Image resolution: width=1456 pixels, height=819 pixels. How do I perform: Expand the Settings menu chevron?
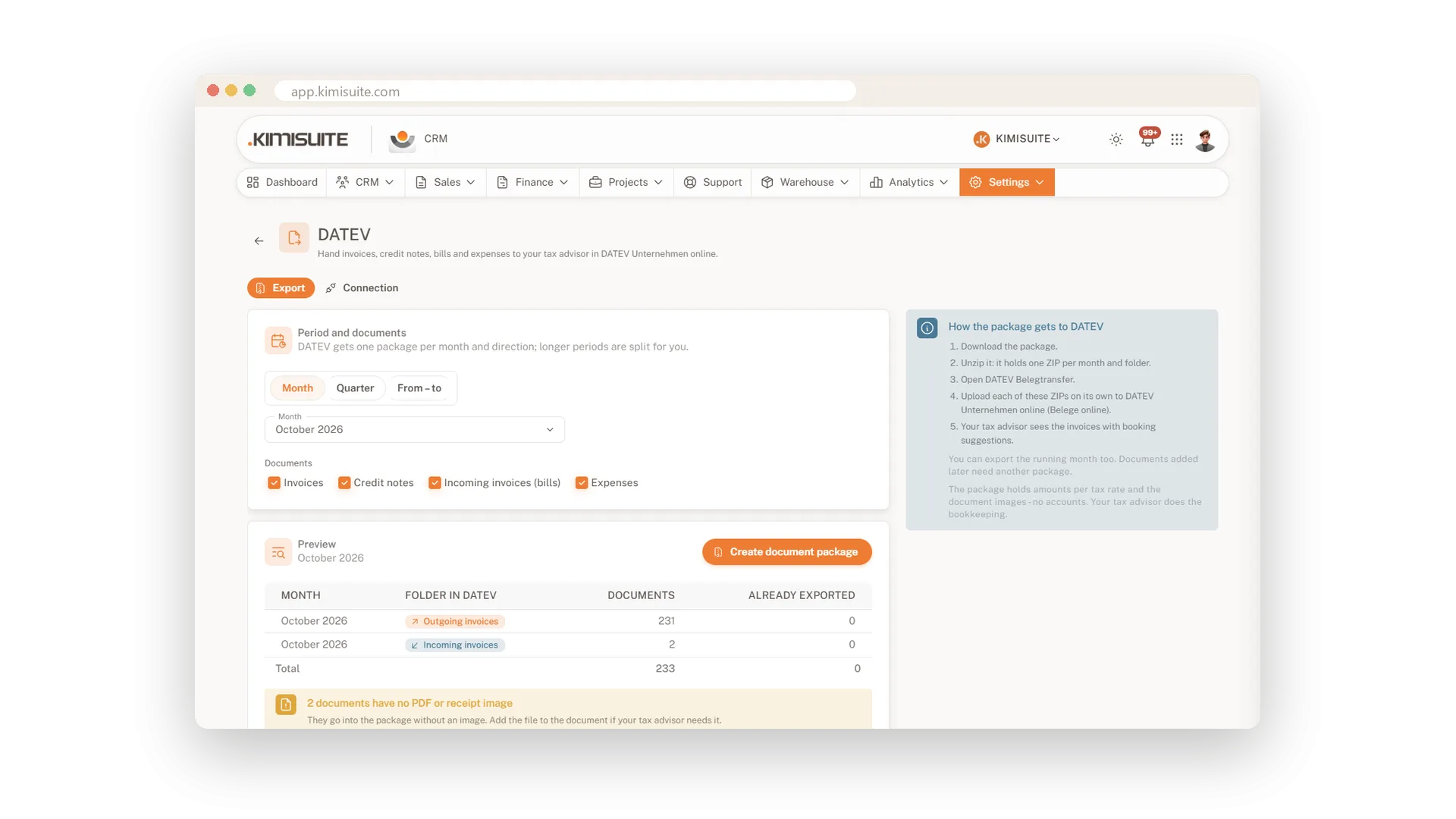pyautogui.click(x=1040, y=183)
